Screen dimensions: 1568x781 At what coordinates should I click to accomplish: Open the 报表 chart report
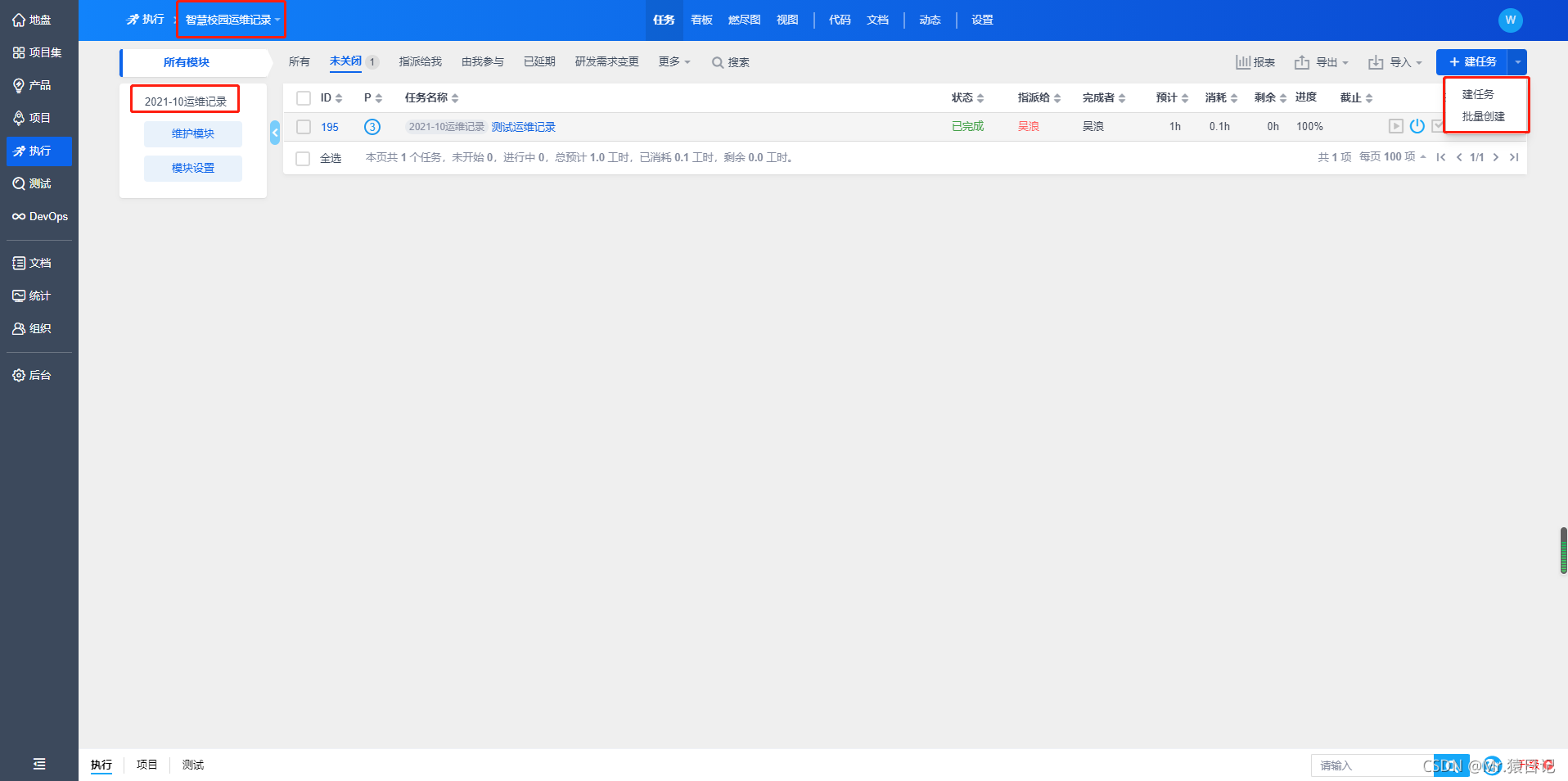(1255, 62)
